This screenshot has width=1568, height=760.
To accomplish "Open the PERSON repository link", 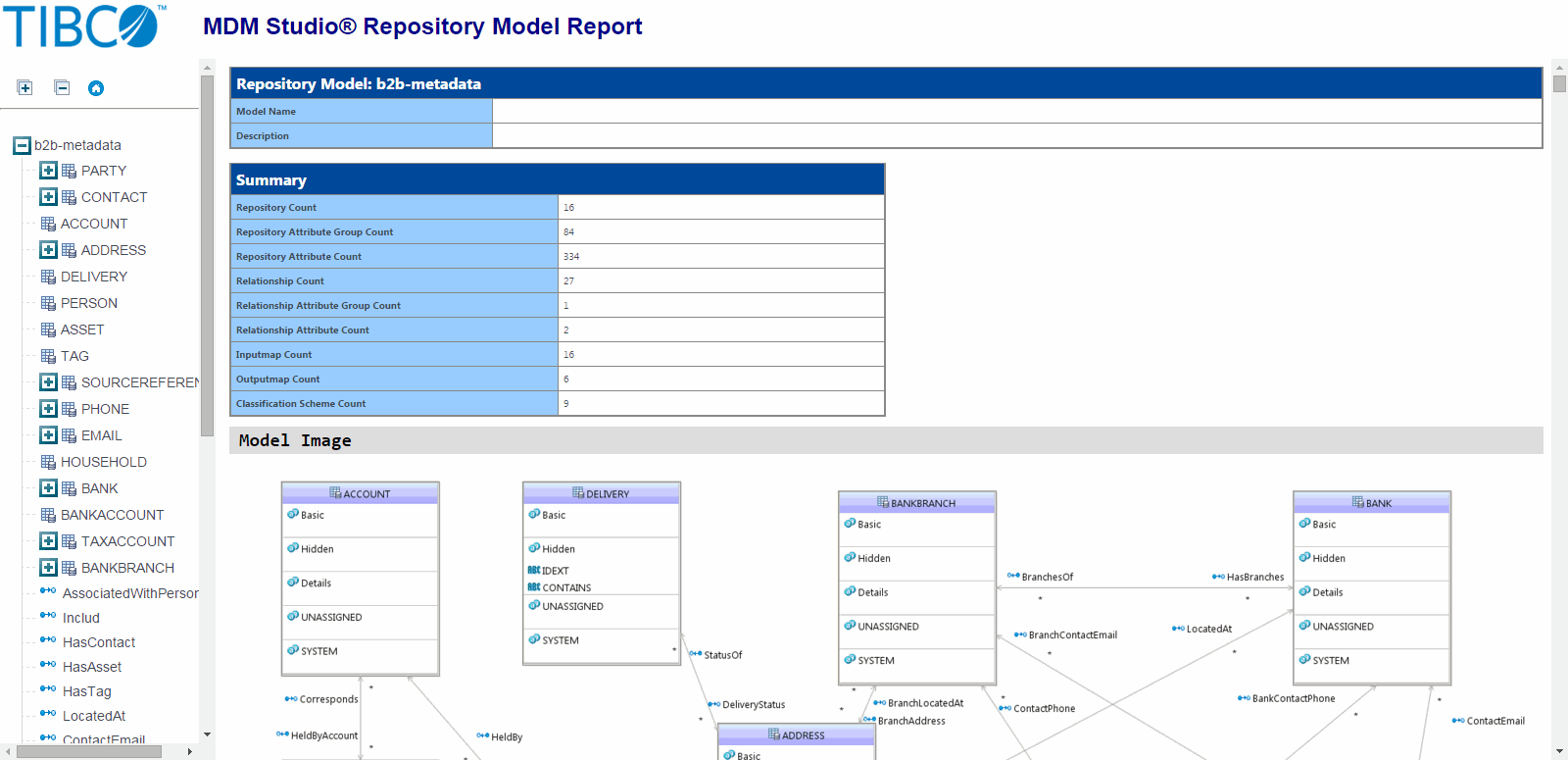I will (89, 303).
